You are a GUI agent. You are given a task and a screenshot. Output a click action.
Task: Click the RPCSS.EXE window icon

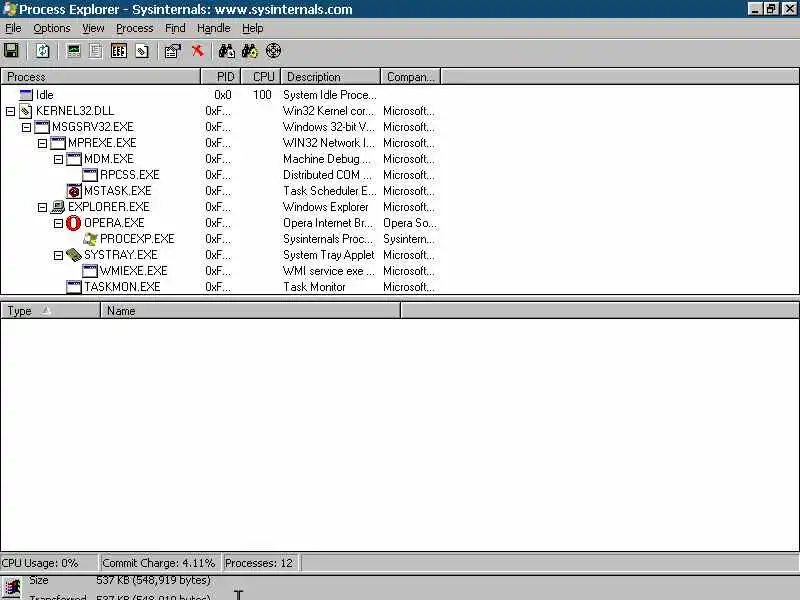(x=90, y=175)
